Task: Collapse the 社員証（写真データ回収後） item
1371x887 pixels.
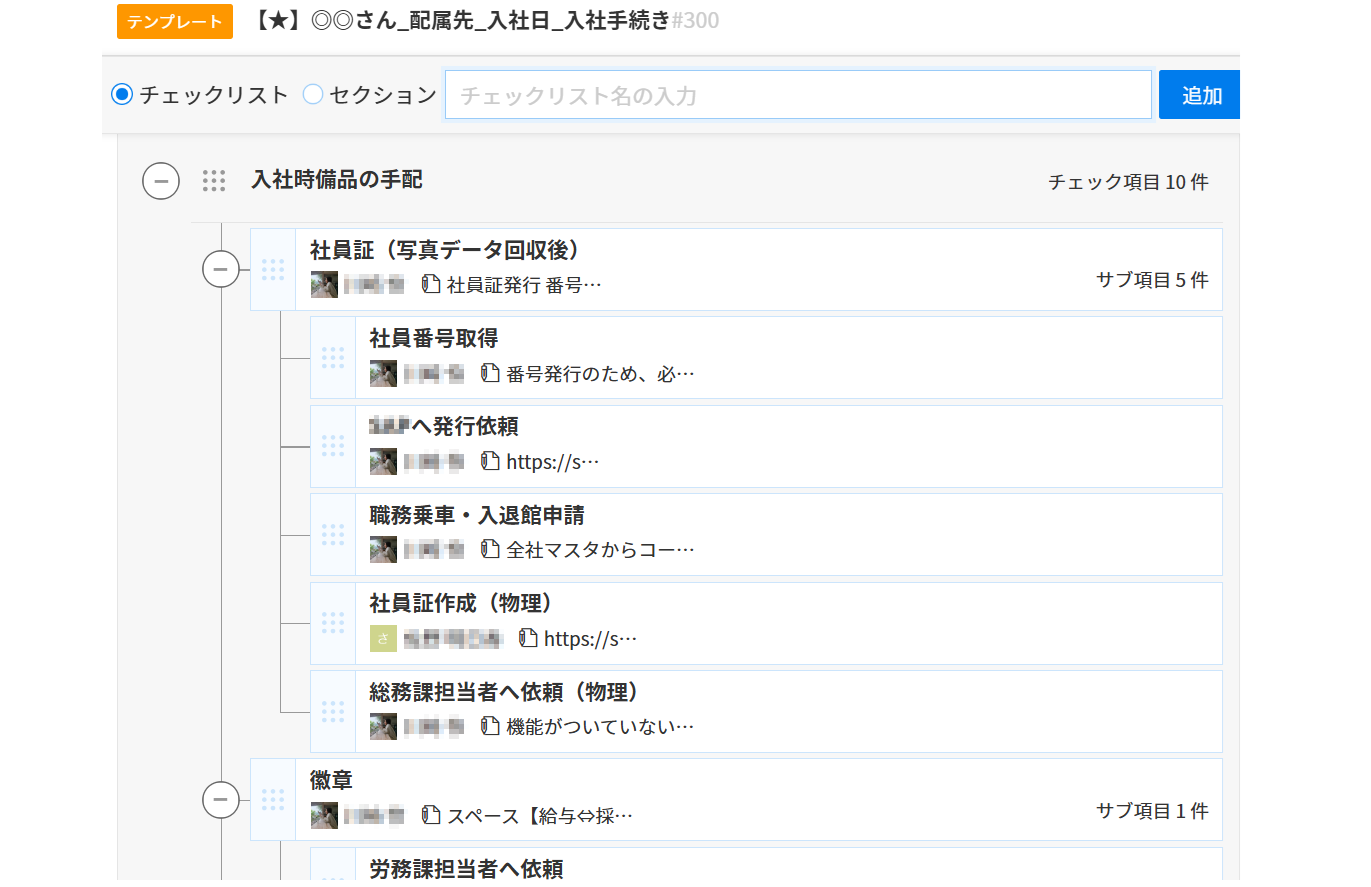Action: (221, 269)
